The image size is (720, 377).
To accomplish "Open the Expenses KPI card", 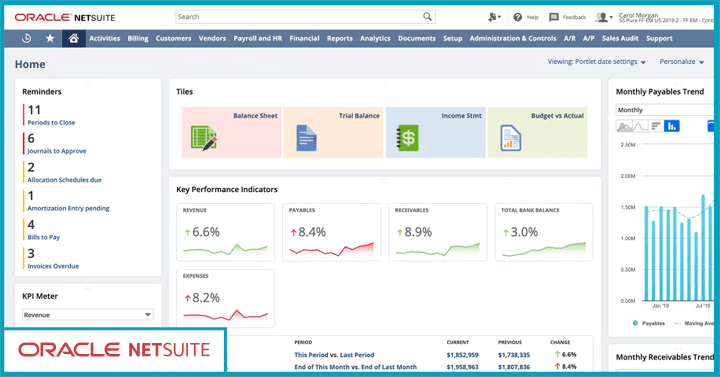I will tap(225, 298).
